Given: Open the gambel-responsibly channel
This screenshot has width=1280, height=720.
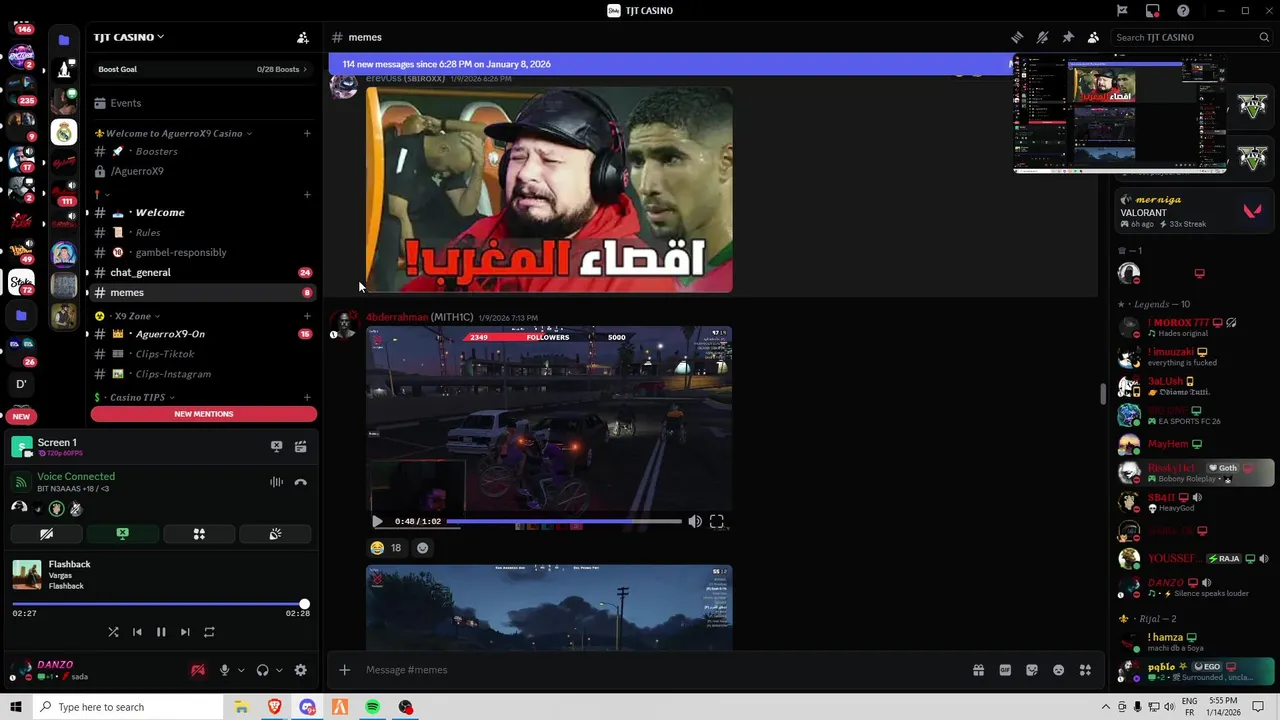Looking at the screenshot, I should [203, 252].
